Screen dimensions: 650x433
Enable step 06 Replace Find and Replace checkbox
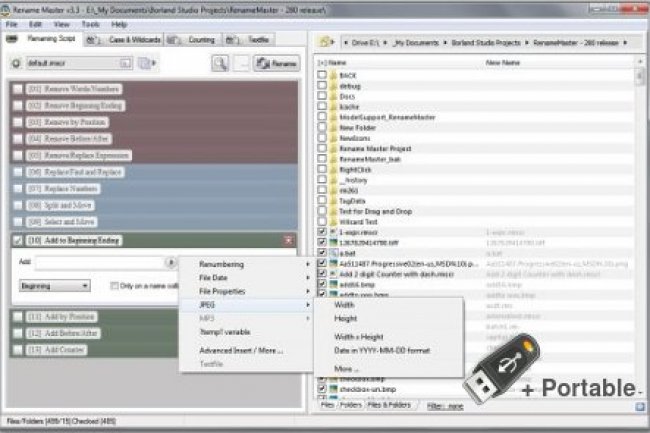pyautogui.click(x=18, y=172)
